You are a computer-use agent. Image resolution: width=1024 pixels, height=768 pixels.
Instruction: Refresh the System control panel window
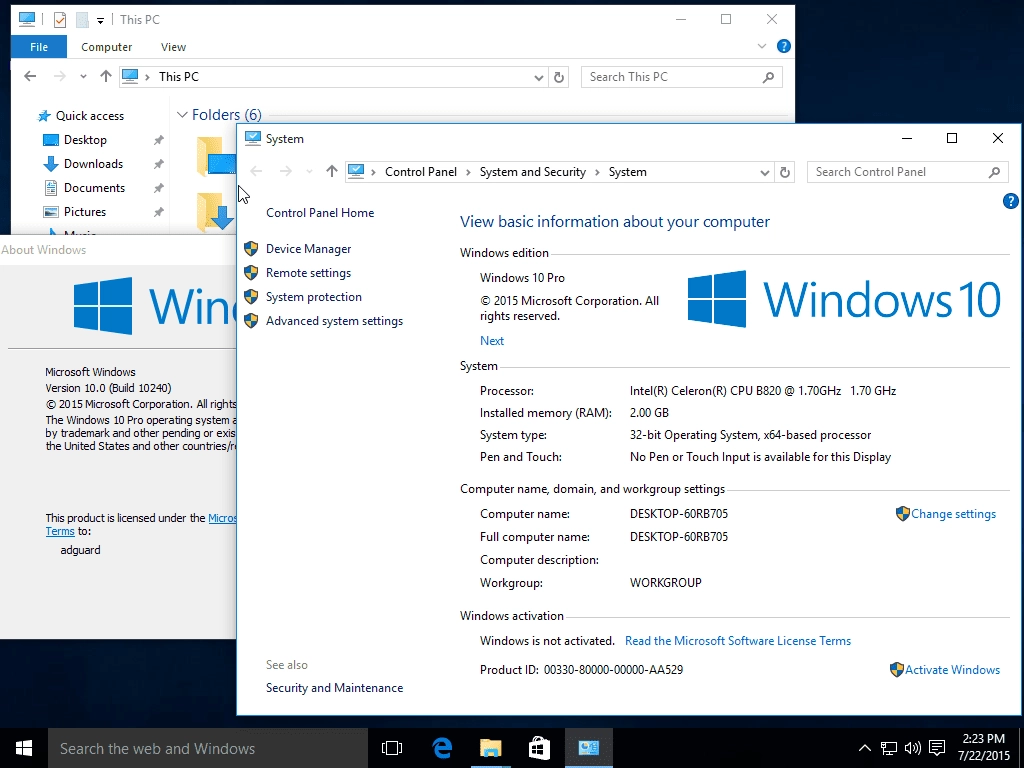click(785, 172)
